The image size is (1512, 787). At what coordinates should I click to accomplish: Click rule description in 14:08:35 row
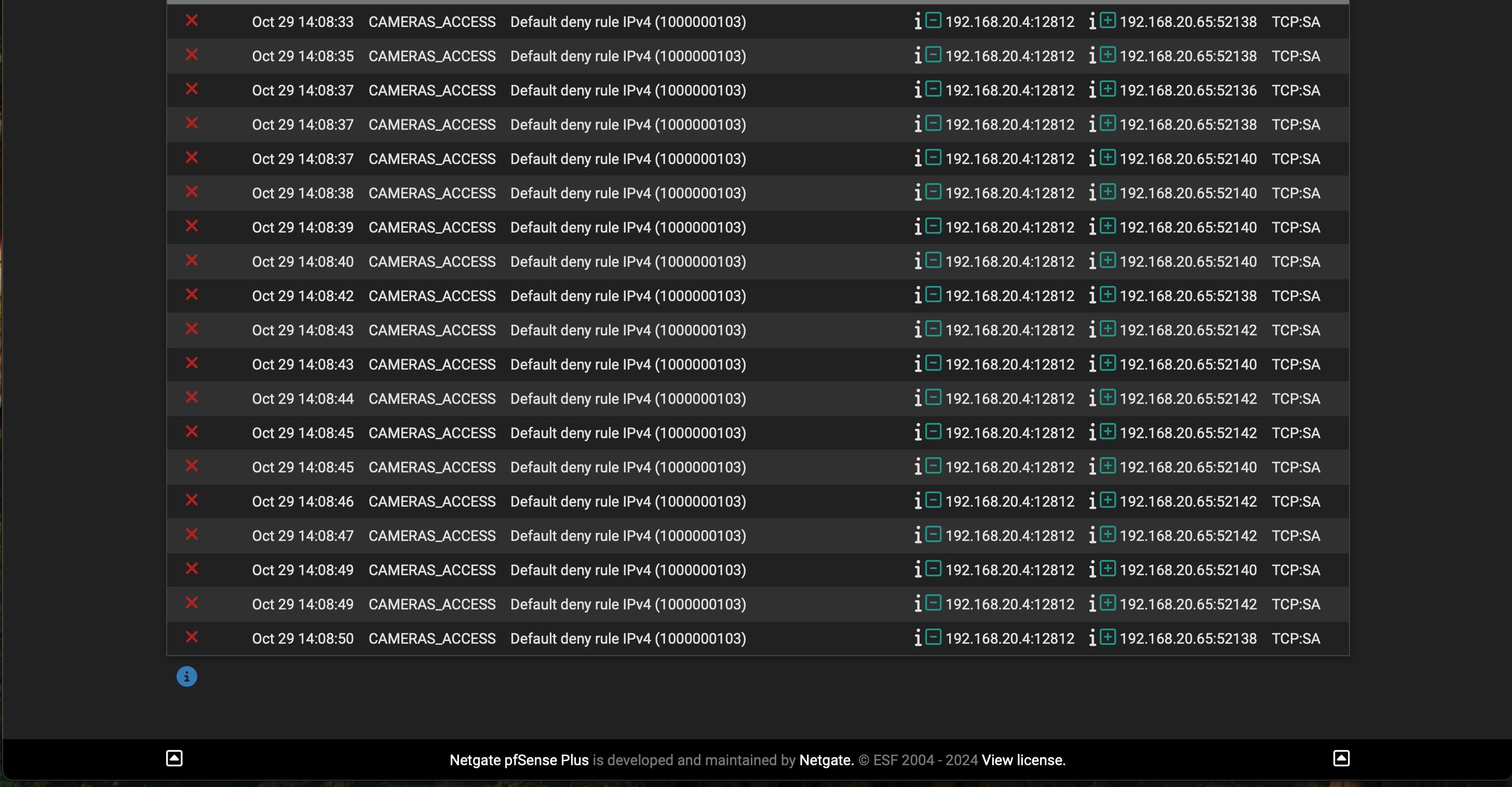[627, 57]
